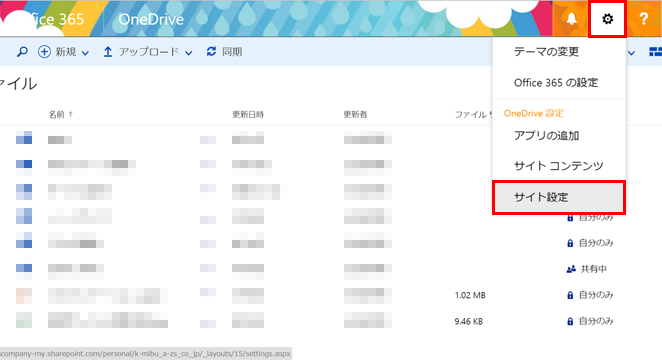
Task: Click the search magnifier icon
Action: coord(22,52)
